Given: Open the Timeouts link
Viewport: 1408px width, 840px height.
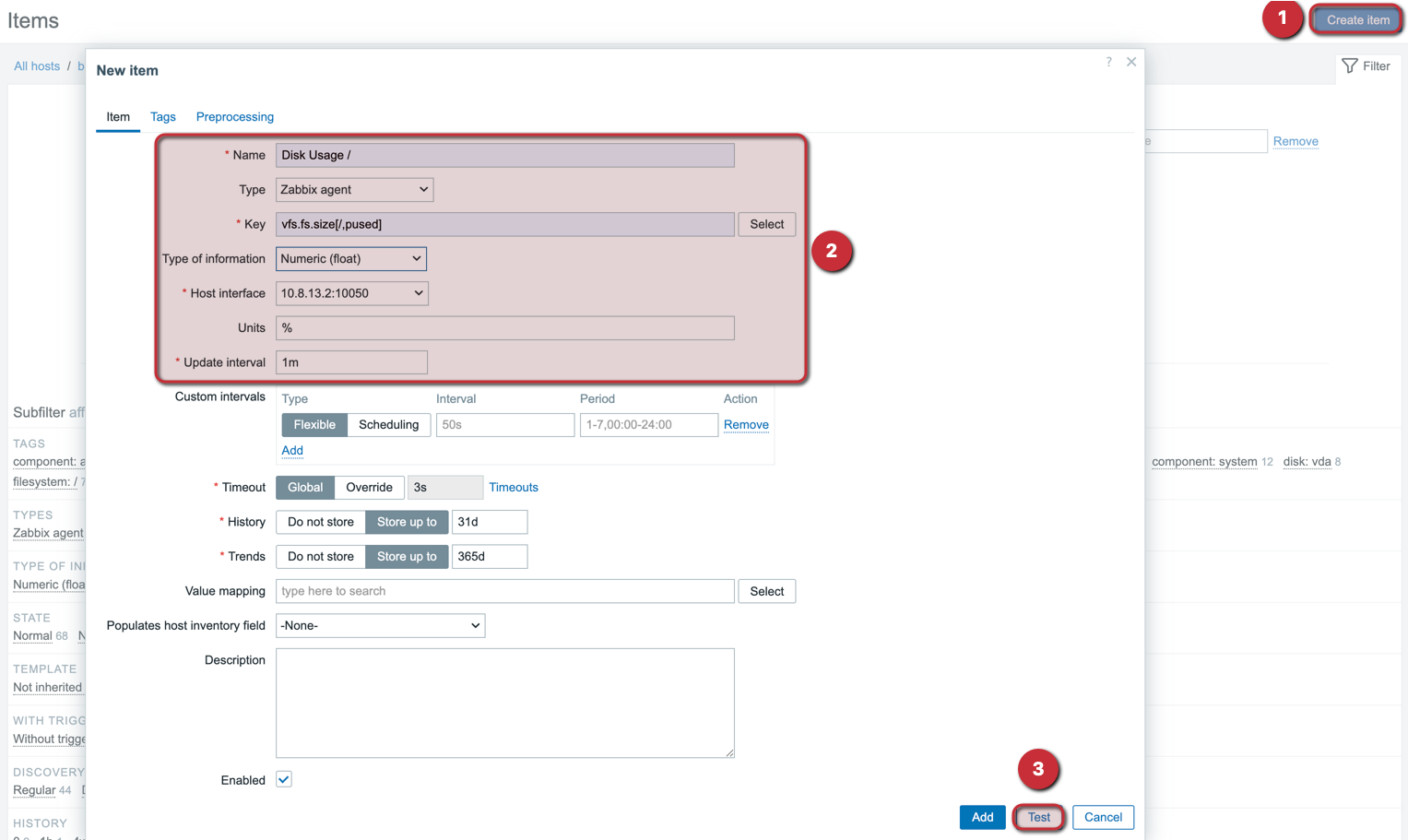Looking at the screenshot, I should pyautogui.click(x=514, y=487).
